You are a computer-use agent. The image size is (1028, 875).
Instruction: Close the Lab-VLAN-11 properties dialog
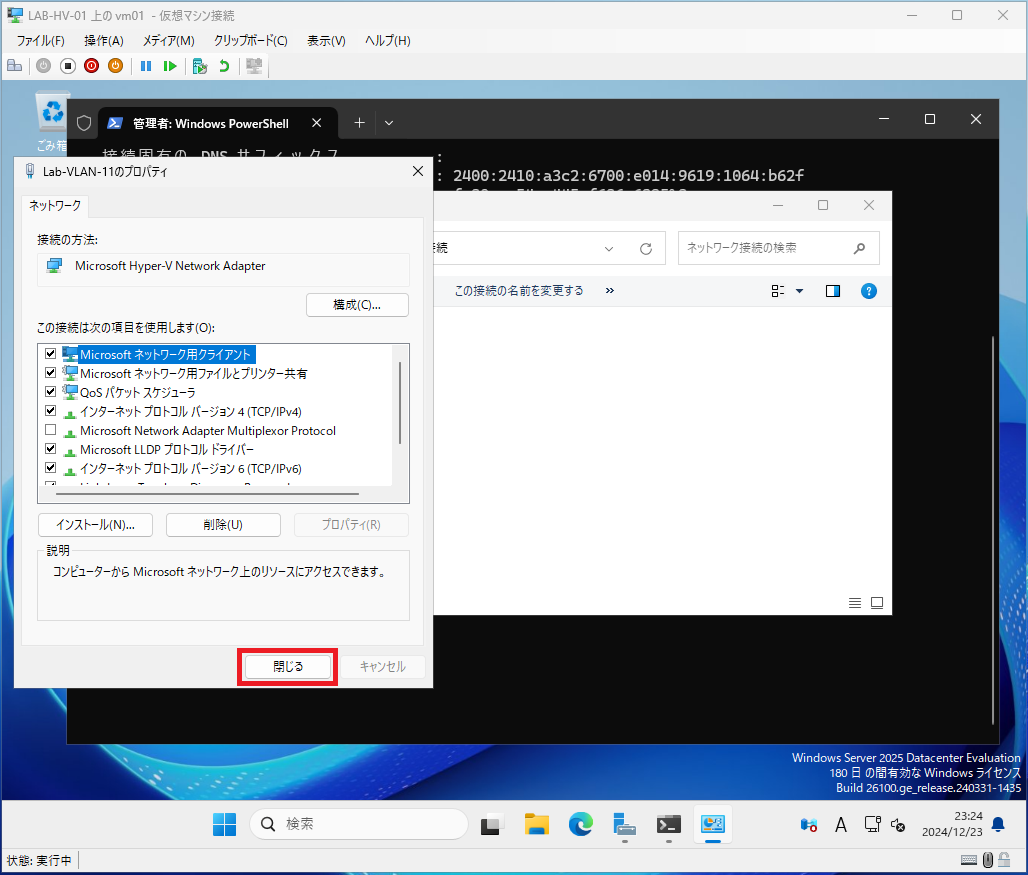pyautogui.click(x=418, y=171)
